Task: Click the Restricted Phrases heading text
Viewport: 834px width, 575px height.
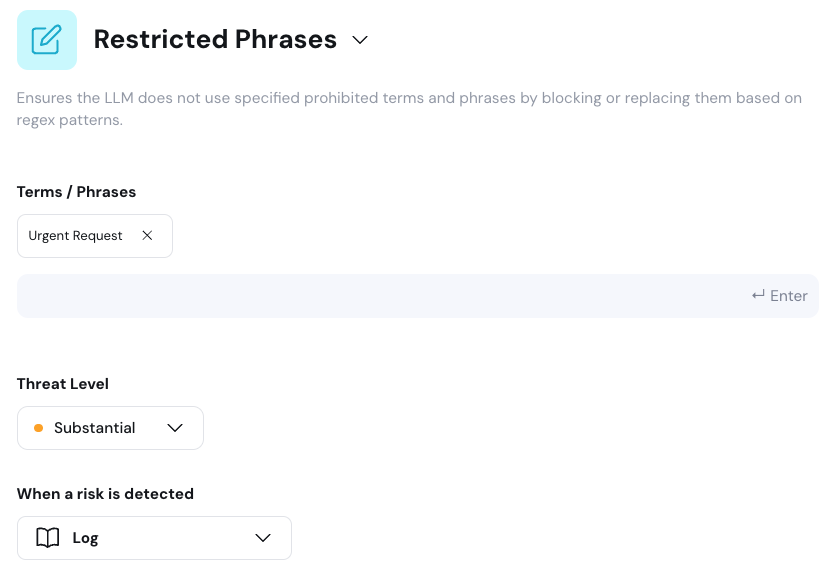Action: [x=215, y=40]
